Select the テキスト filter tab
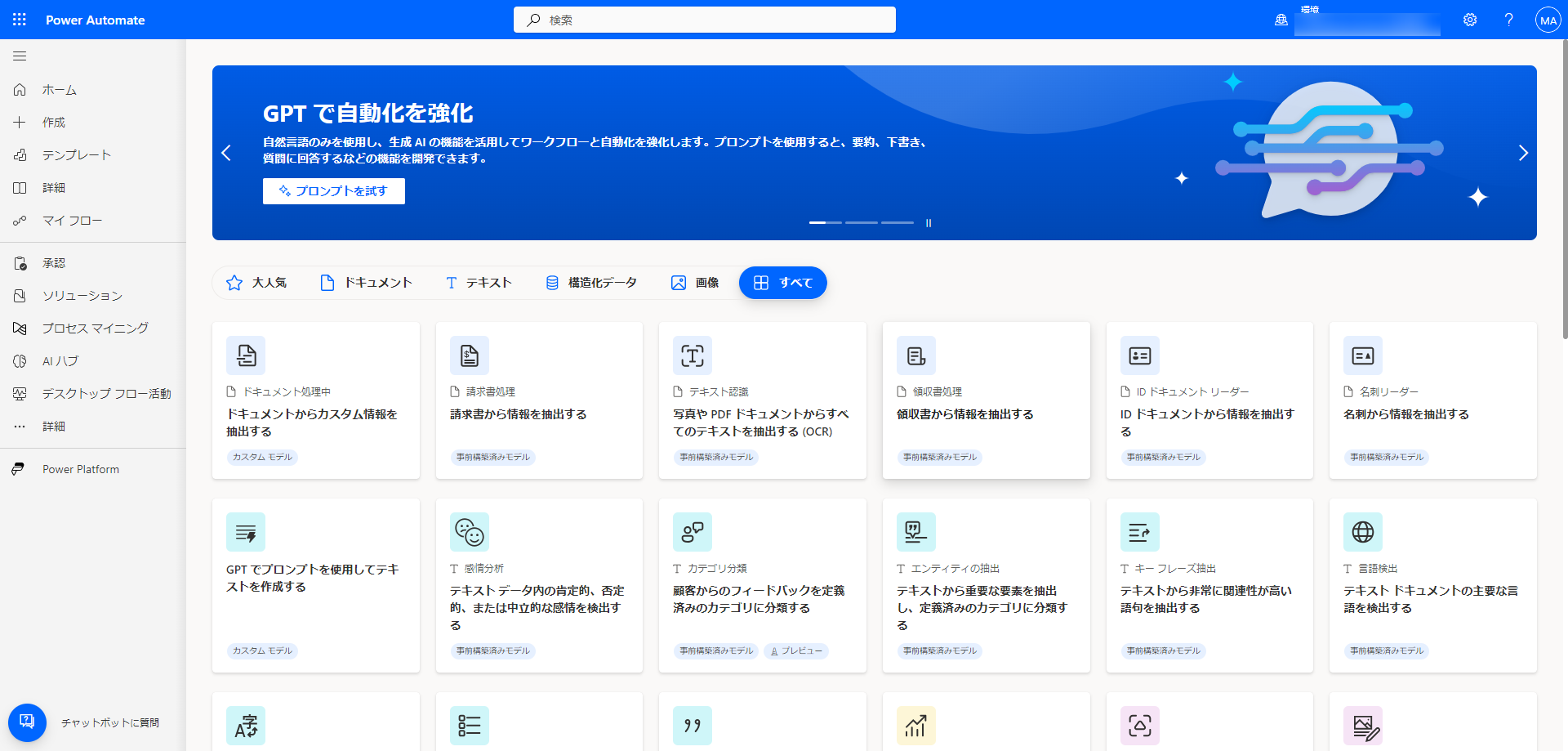This screenshot has height=751, width=1568. [479, 283]
